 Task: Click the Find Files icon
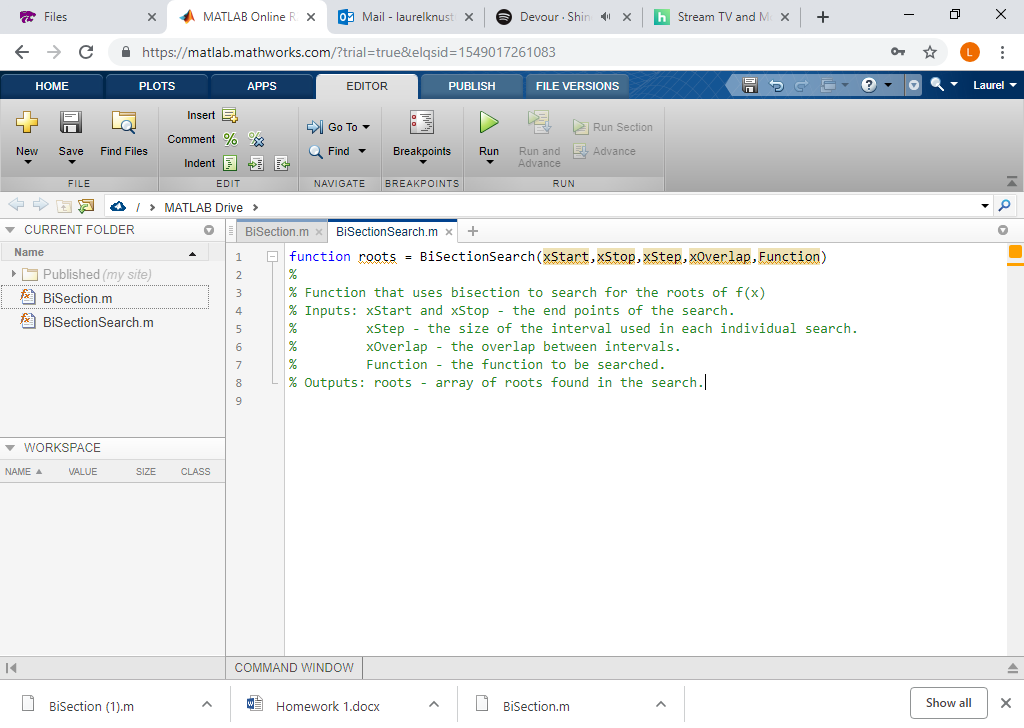[124, 123]
